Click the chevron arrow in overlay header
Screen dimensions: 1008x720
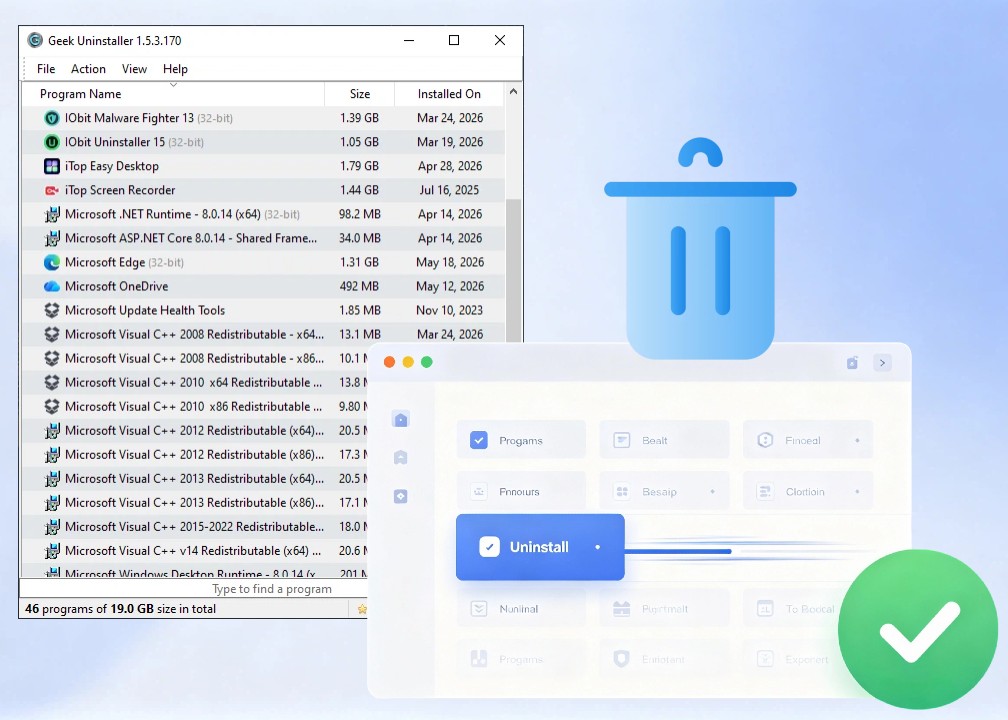coord(882,363)
